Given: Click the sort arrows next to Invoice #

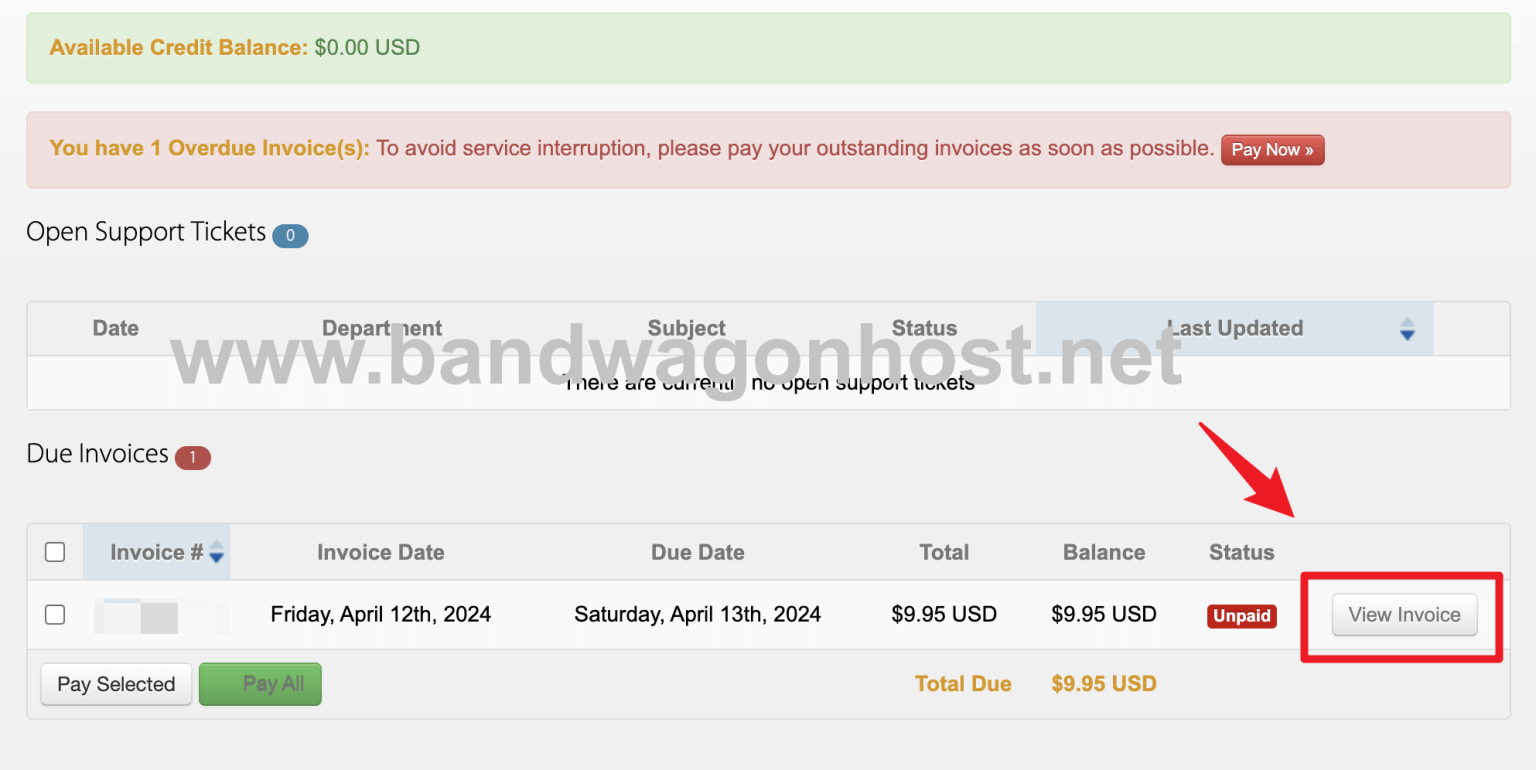Looking at the screenshot, I should 216,553.
